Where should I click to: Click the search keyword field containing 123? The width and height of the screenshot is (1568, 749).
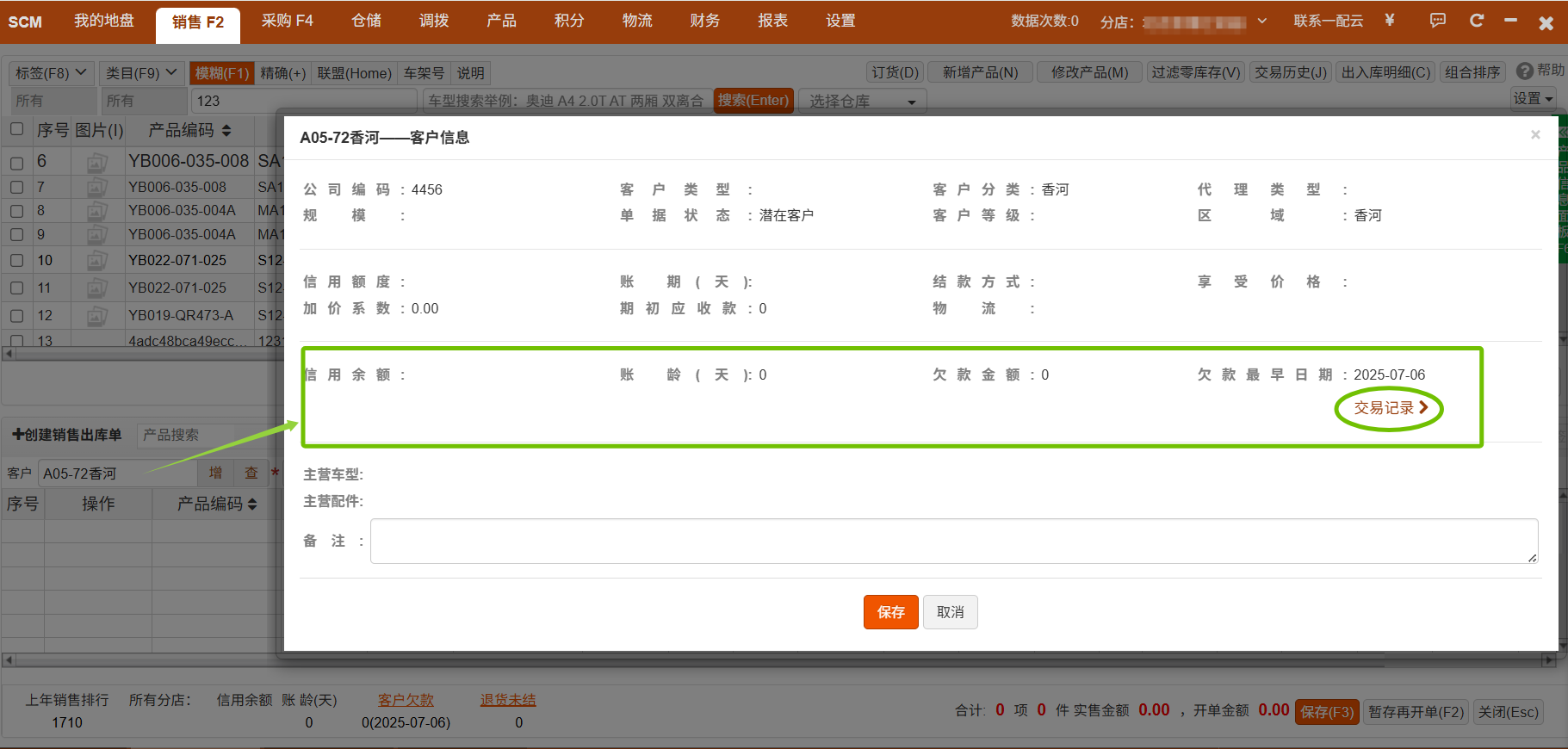click(304, 101)
